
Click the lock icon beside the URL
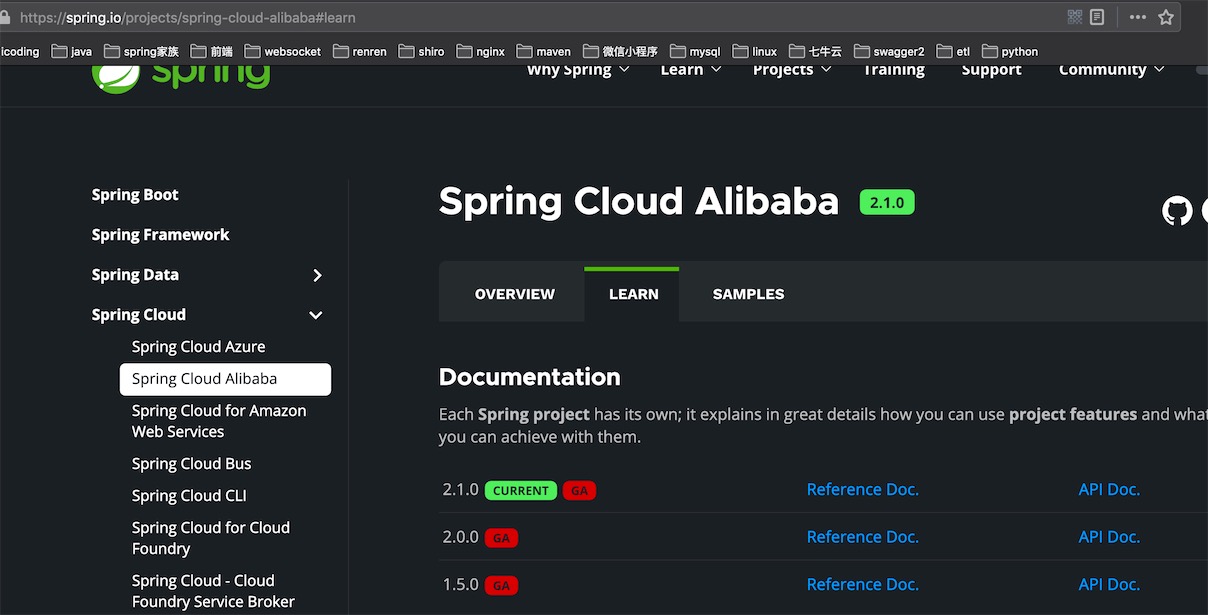[x=5, y=17]
